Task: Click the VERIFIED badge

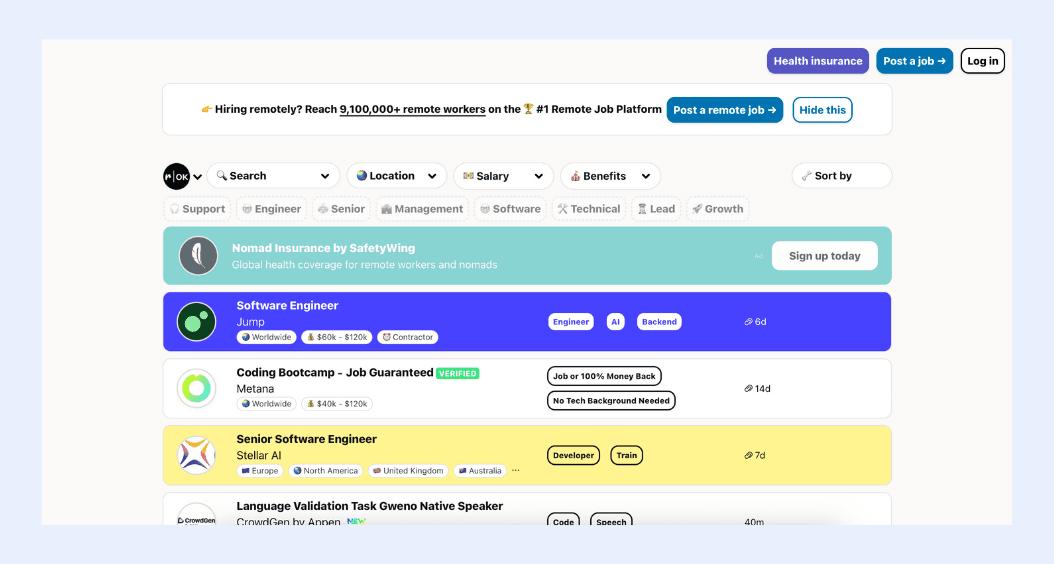Action: tap(458, 373)
